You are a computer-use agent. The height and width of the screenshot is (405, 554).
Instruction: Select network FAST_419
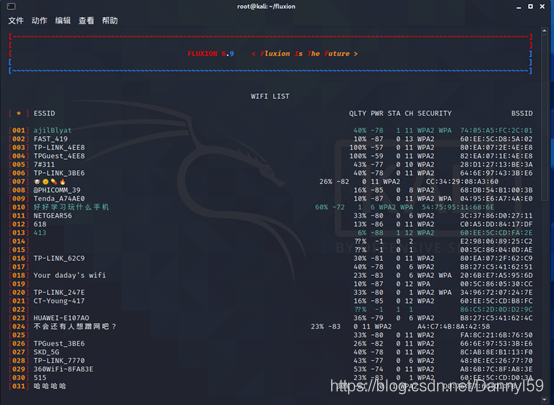[51, 139]
